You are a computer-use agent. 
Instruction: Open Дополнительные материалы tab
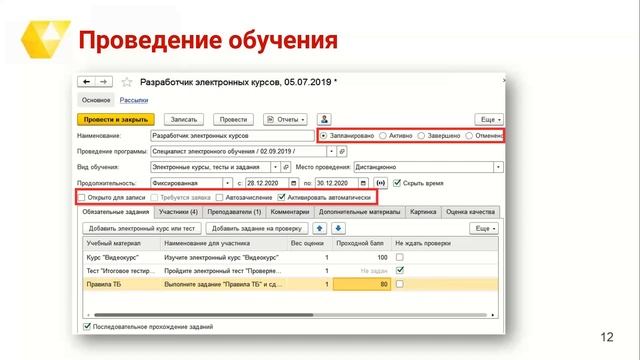point(360,212)
